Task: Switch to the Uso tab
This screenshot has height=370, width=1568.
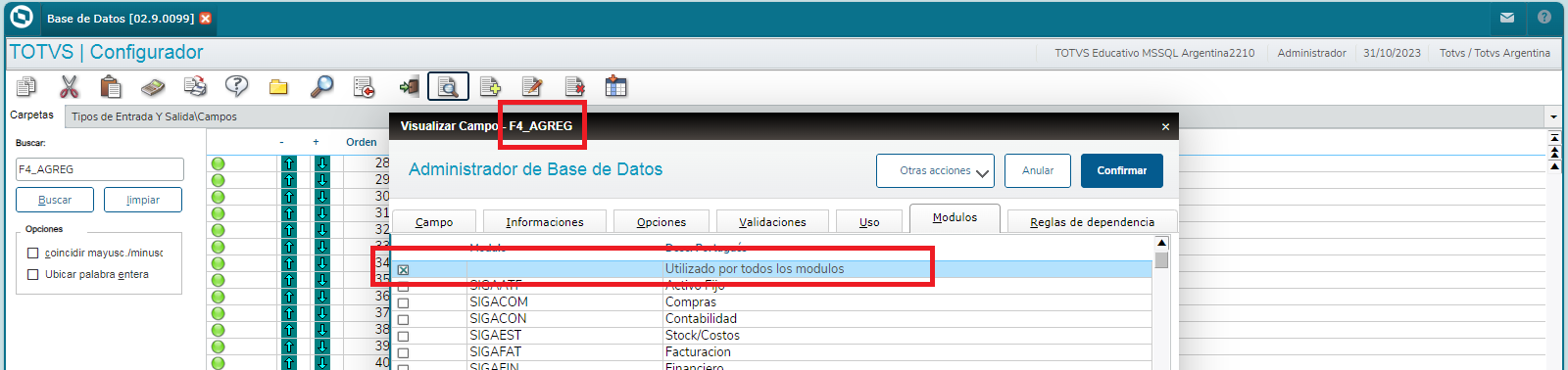Action: point(869,222)
